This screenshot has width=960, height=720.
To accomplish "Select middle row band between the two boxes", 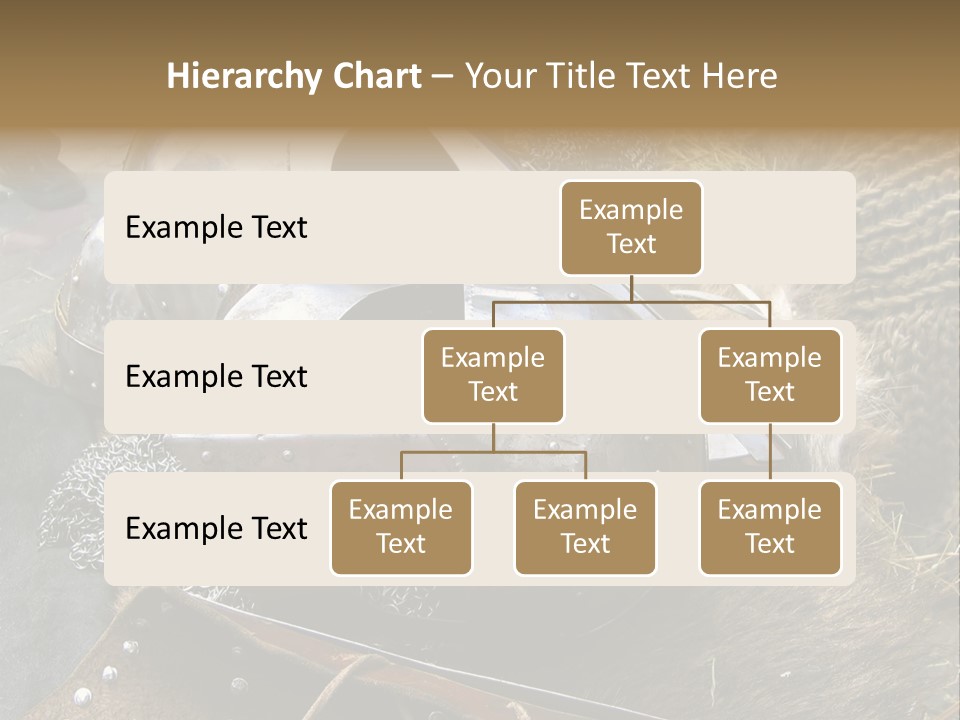I will pyautogui.click(x=632, y=376).
